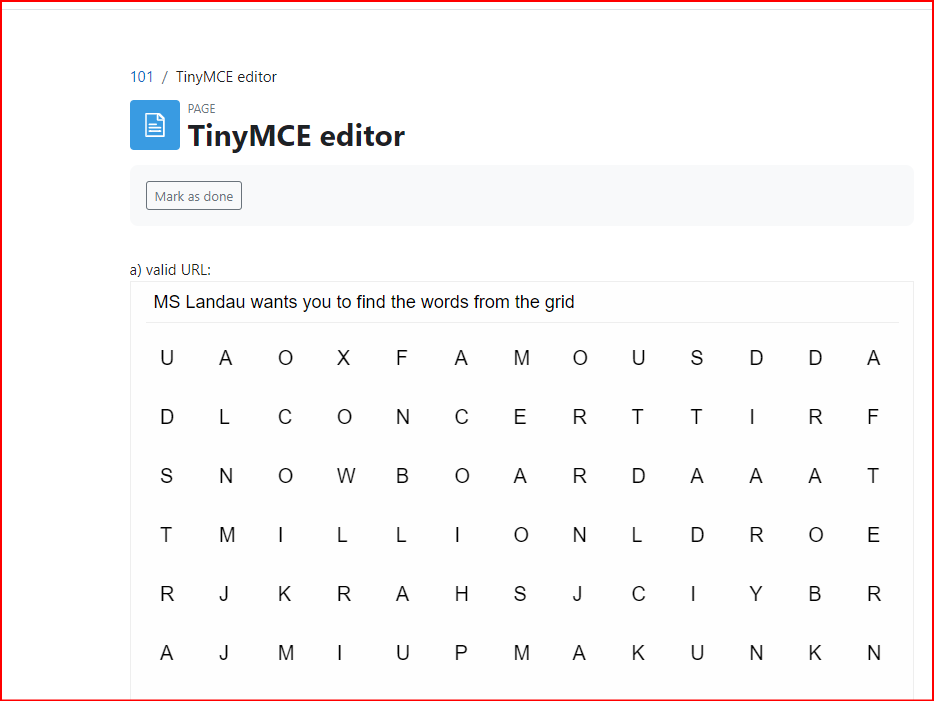This screenshot has width=934, height=701.
Task: Click the 'a) valid URL:' label
Action: 170,270
